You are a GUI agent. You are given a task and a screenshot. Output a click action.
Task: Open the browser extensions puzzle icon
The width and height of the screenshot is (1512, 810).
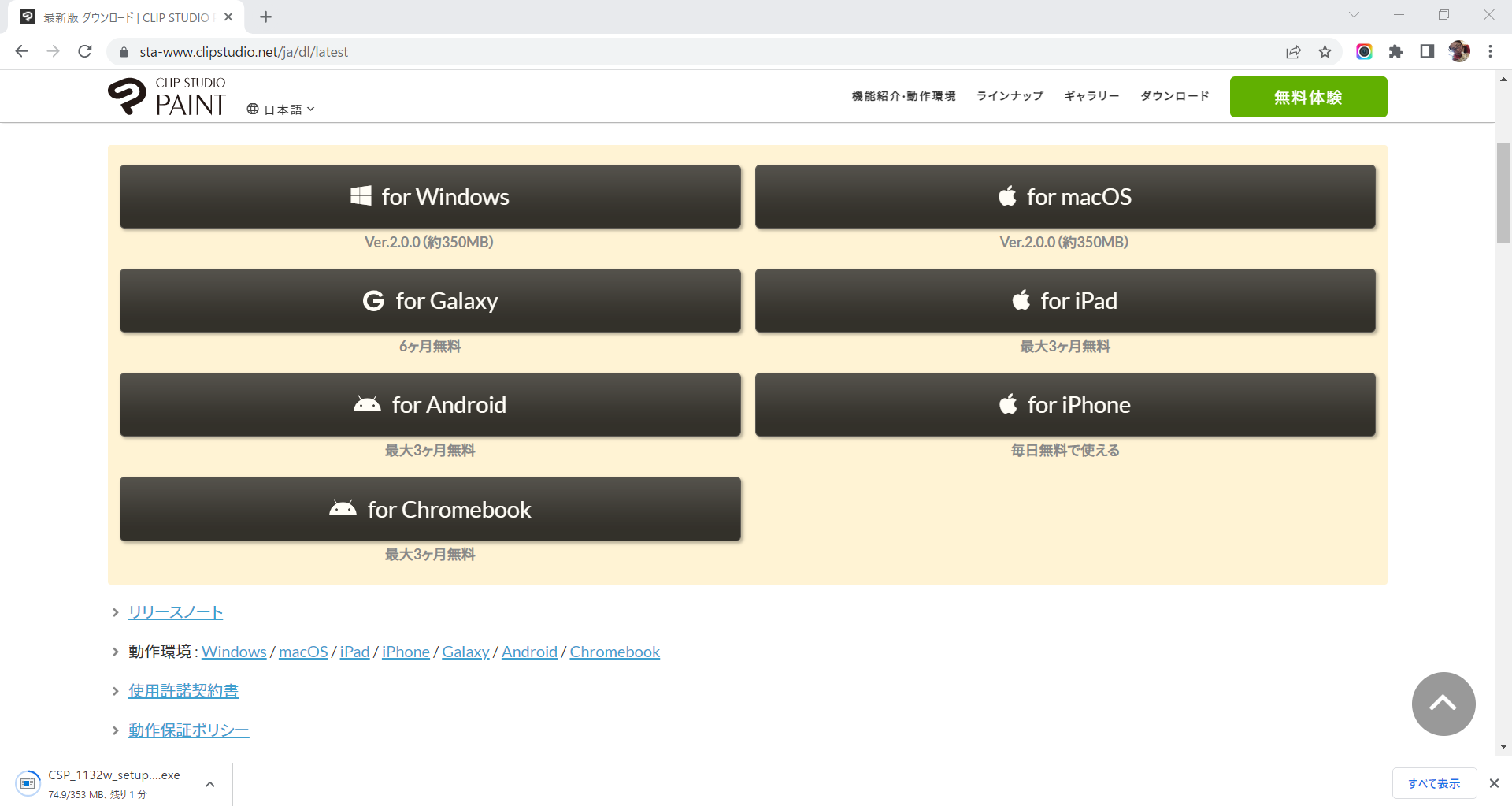click(x=1395, y=52)
